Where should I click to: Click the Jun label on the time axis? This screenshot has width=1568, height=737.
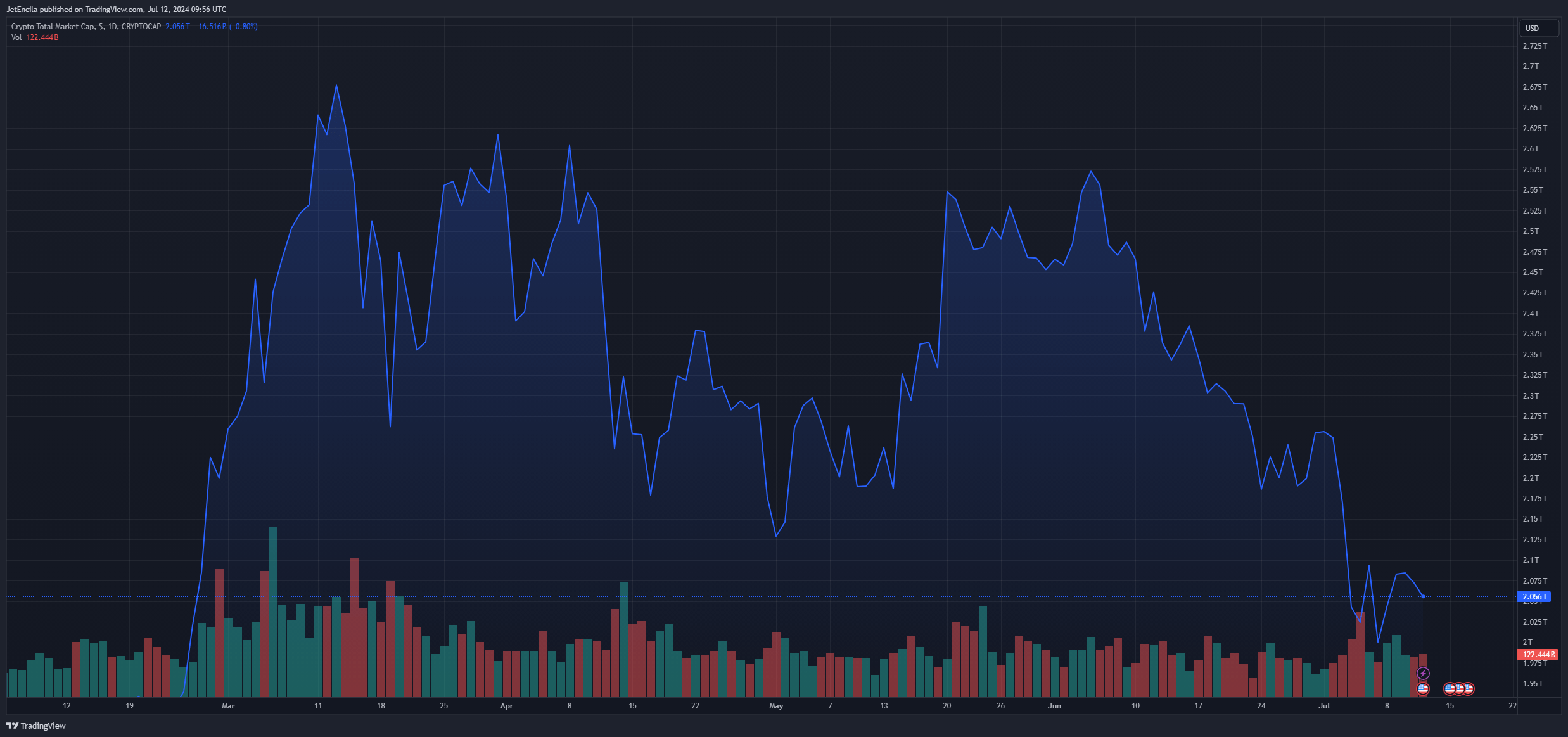[1055, 706]
